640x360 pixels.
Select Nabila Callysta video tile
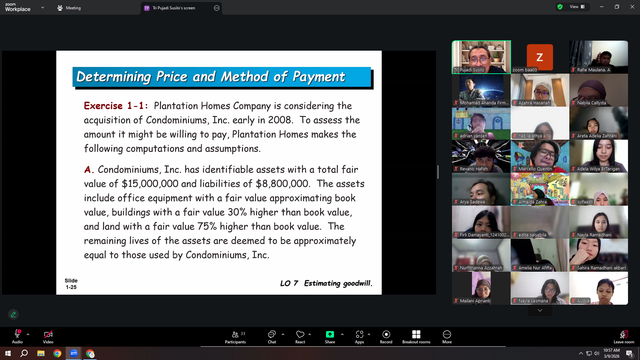(599, 90)
